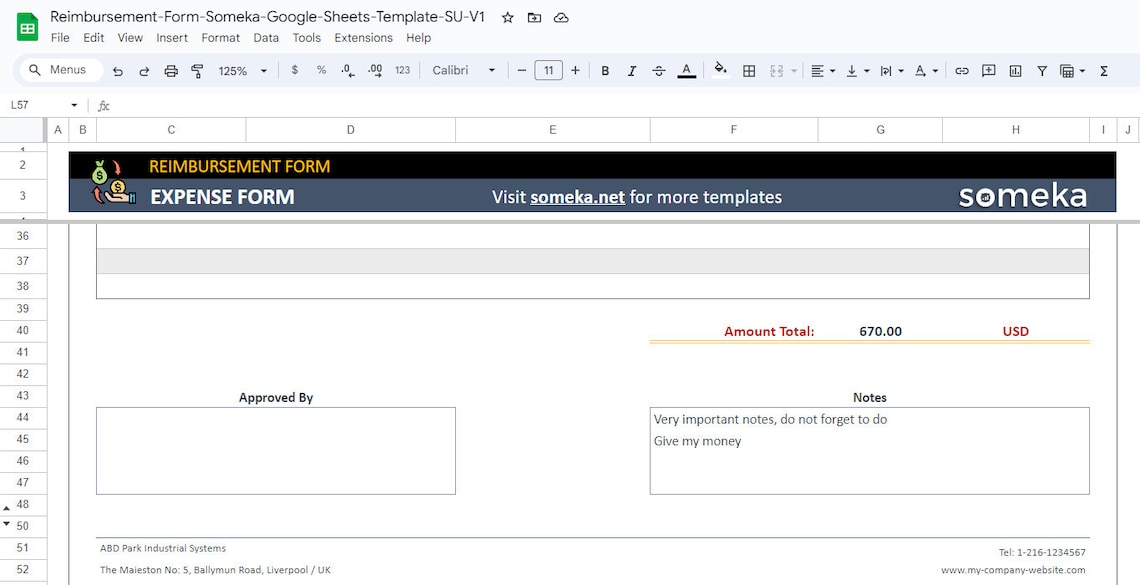Insert a comment

tap(989, 71)
